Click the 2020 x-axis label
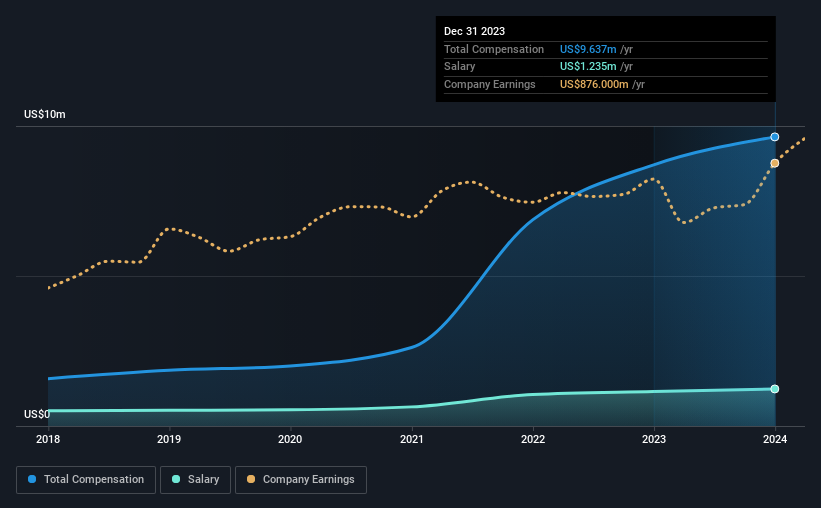Image resolution: width=821 pixels, height=508 pixels. coord(290,439)
